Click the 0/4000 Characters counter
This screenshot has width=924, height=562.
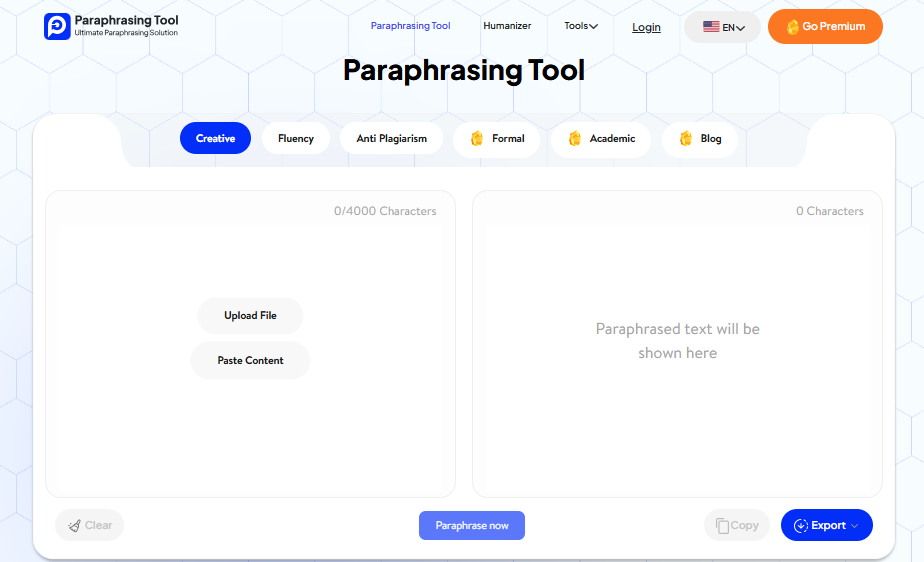pyautogui.click(x=385, y=211)
